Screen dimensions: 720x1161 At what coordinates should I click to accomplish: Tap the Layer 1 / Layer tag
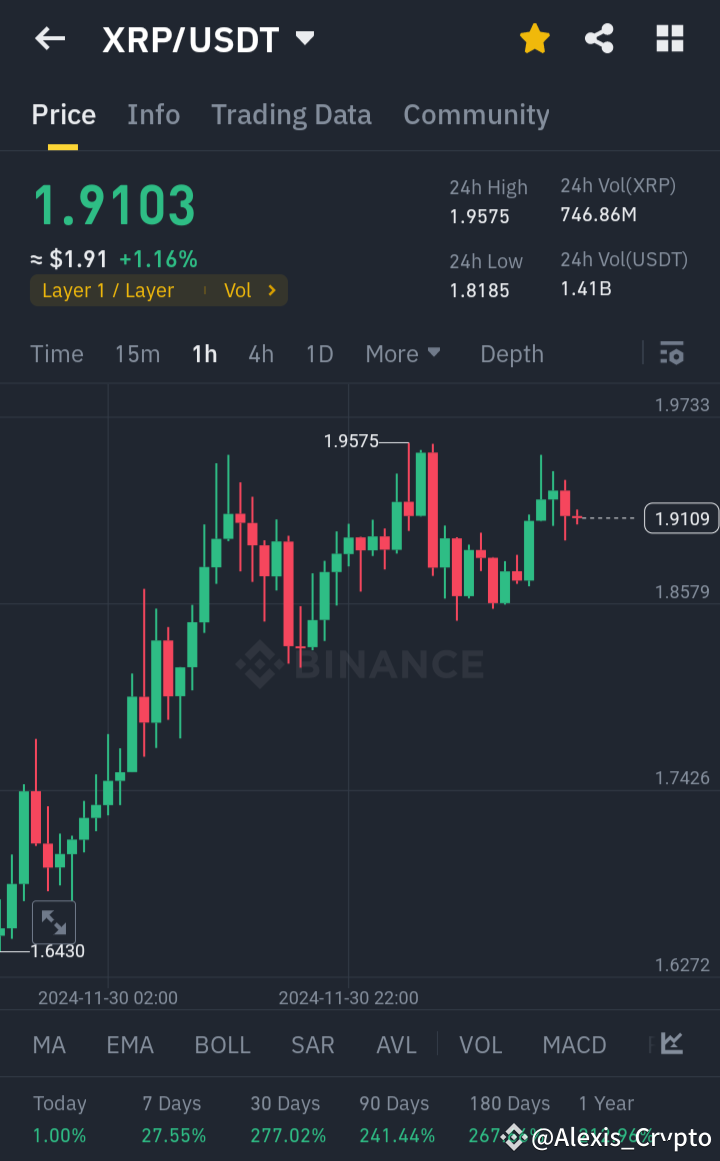click(110, 290)
